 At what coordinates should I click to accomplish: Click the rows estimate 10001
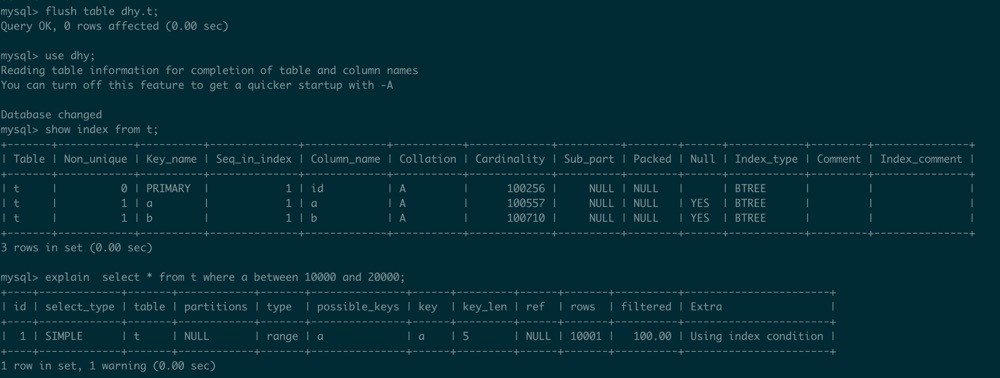[585, 336]
